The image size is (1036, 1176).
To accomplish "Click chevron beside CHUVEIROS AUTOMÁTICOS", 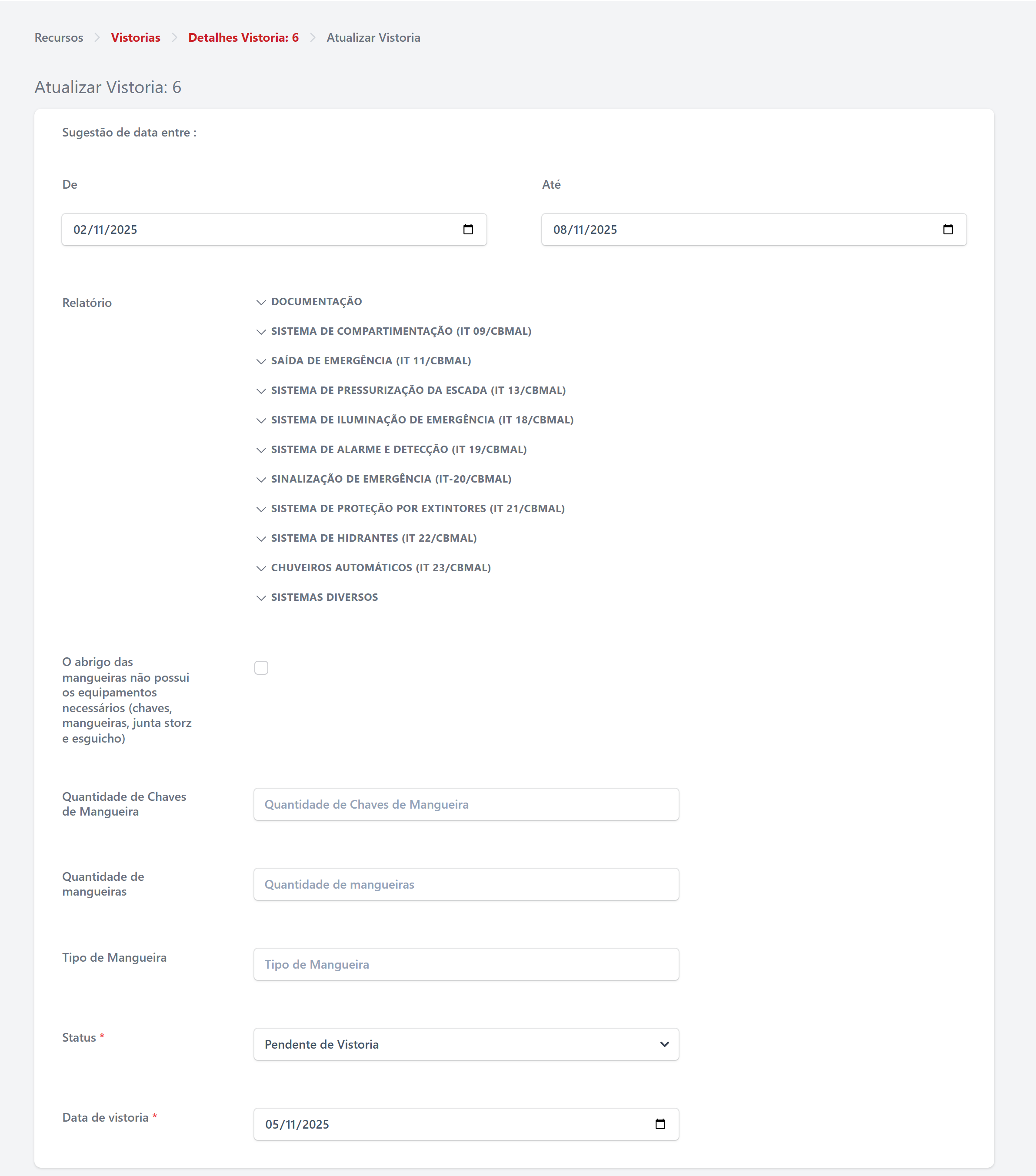I will click(x=261, y=568).
